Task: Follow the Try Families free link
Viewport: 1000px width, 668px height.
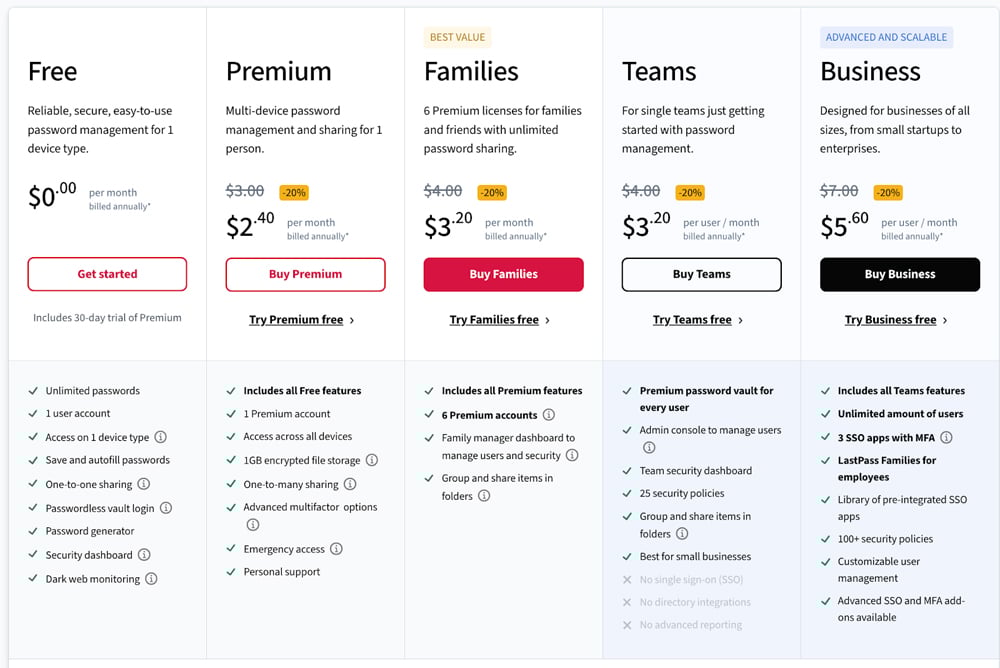Action: coord(499,320)
